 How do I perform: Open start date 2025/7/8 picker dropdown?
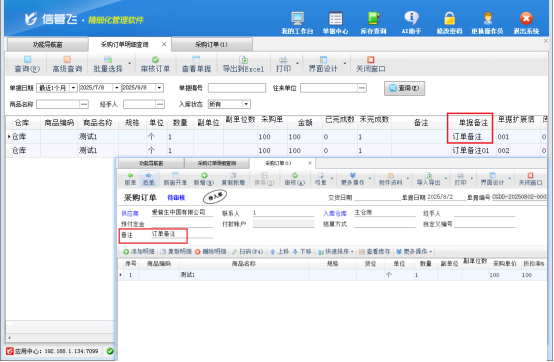click(x=117, y=88)
